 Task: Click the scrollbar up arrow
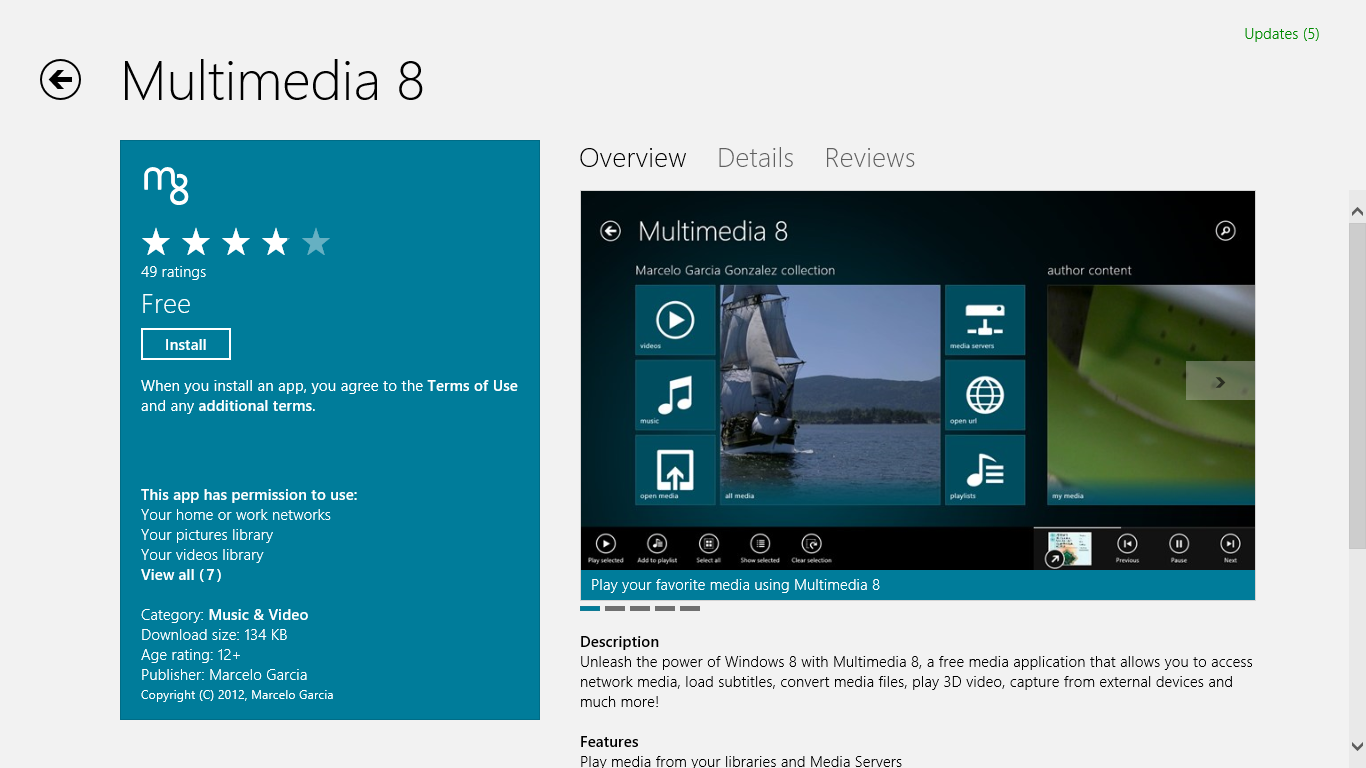[x=1357, y=212]
